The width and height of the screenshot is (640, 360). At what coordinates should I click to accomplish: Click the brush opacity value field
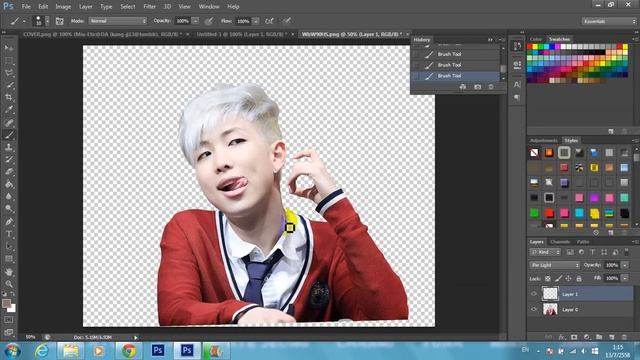(x=182, y=21)
